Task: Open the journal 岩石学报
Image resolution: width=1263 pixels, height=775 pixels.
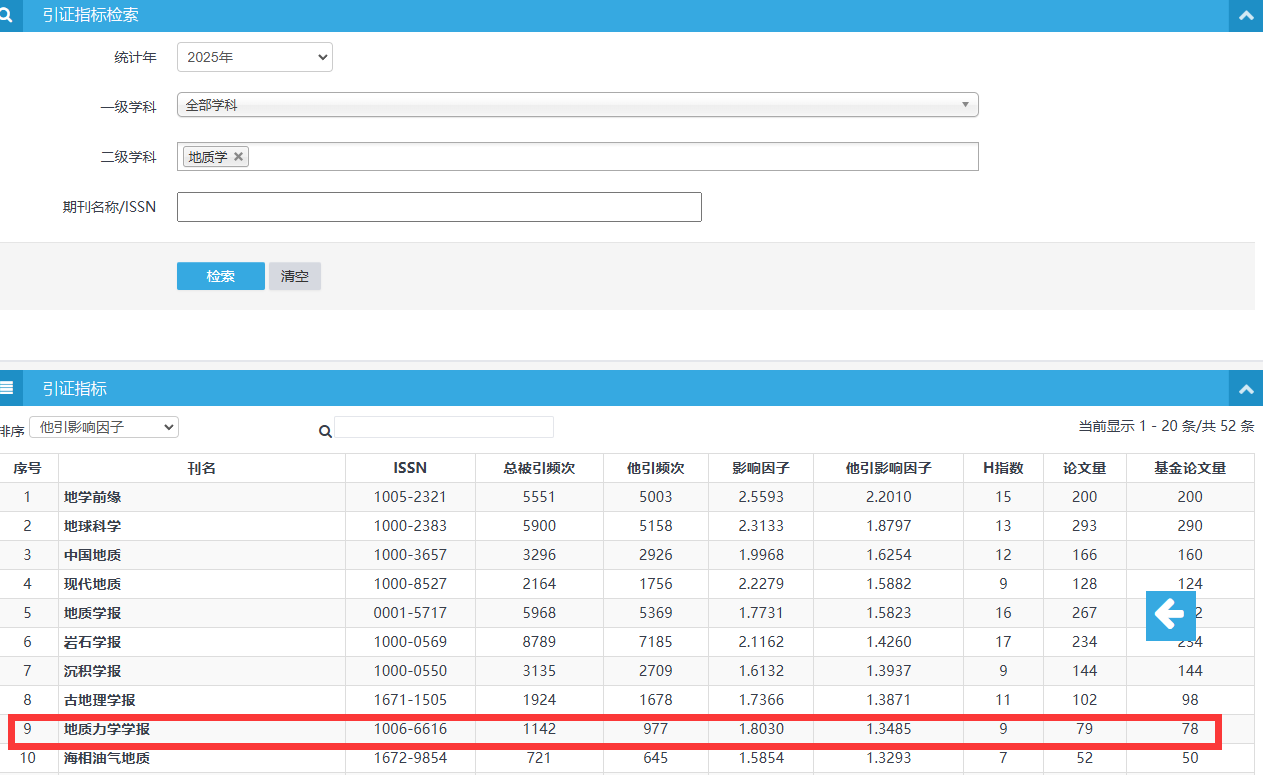Action: tap(92, 642)
